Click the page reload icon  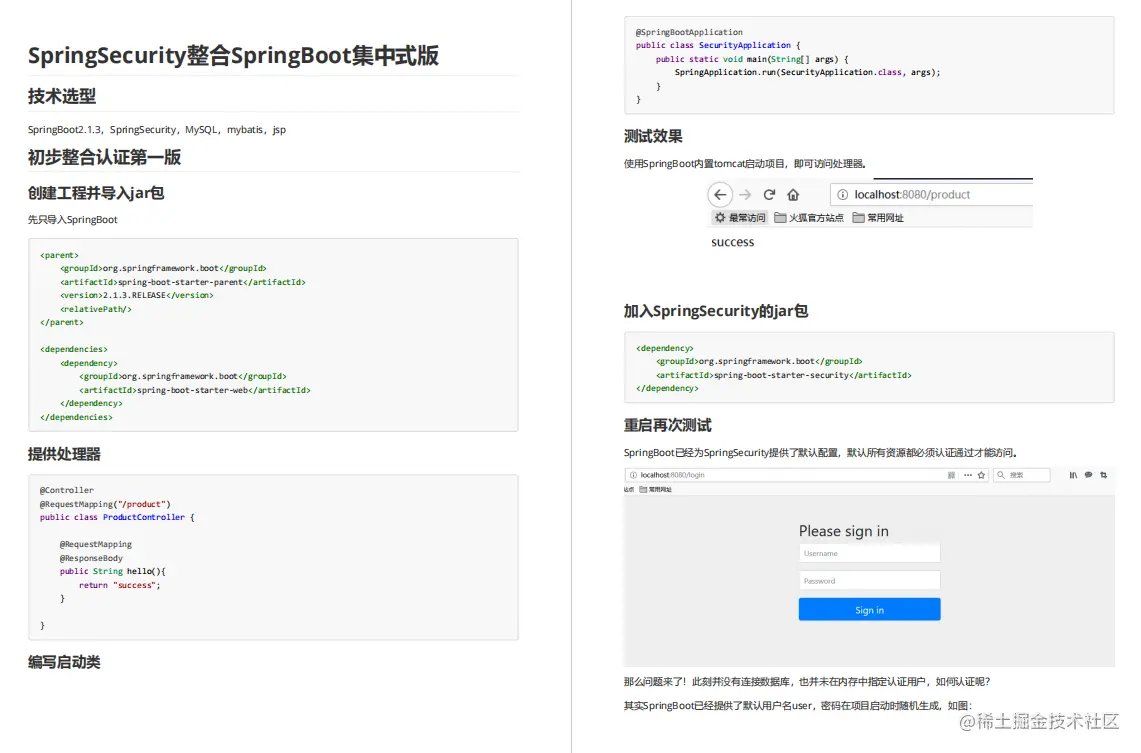(769, 194)
